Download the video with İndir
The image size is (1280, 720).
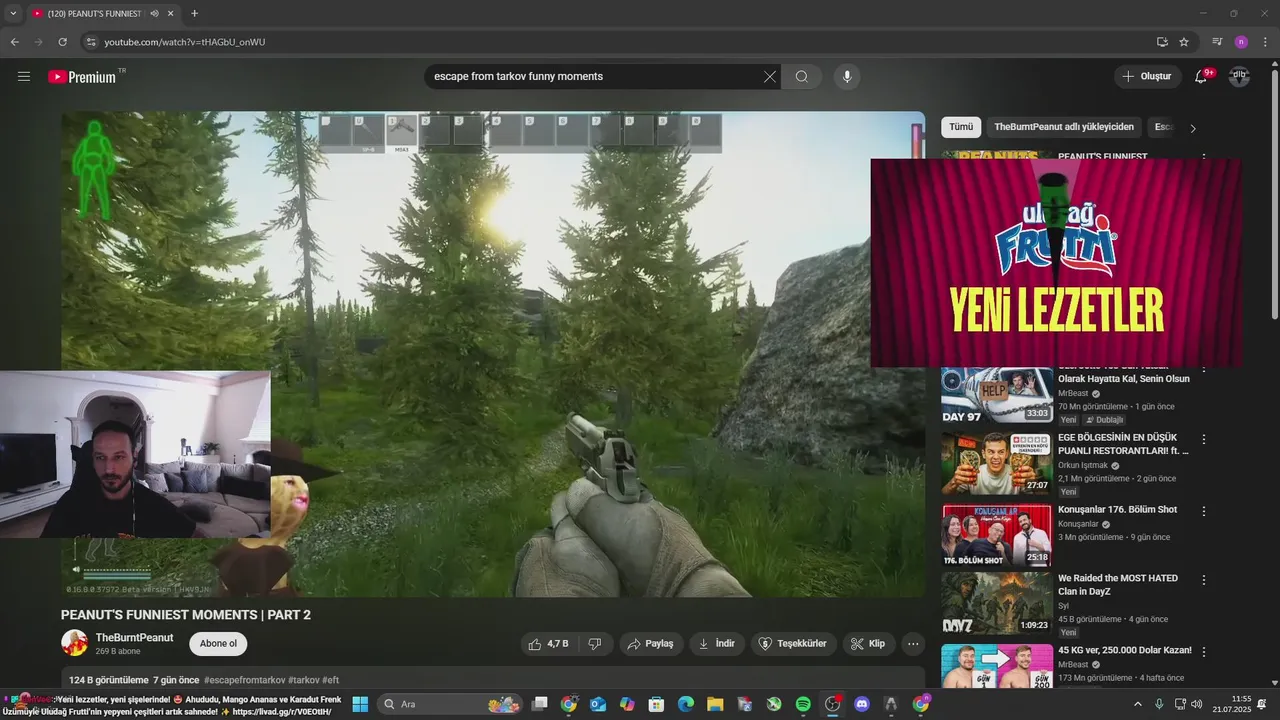pos(717,643)
